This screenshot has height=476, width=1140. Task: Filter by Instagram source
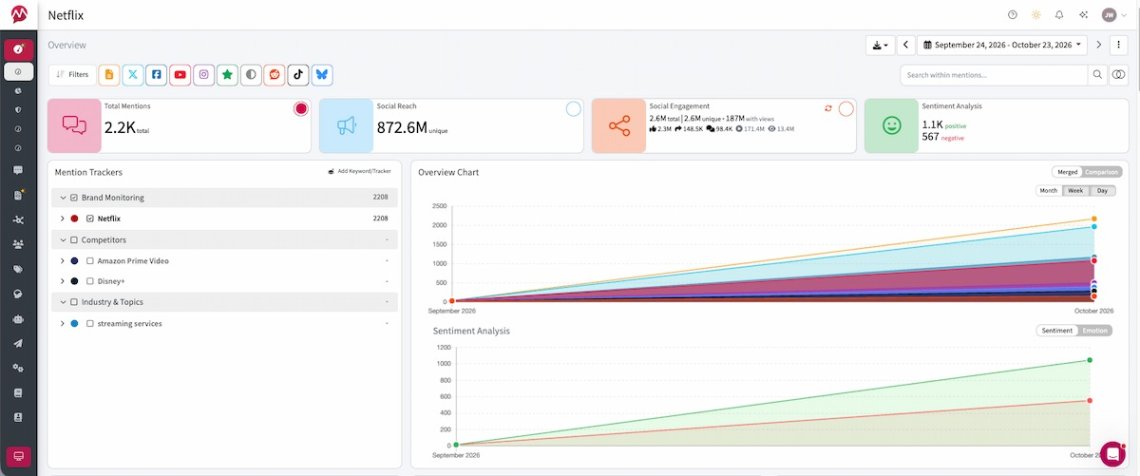[x=204, y=74]
